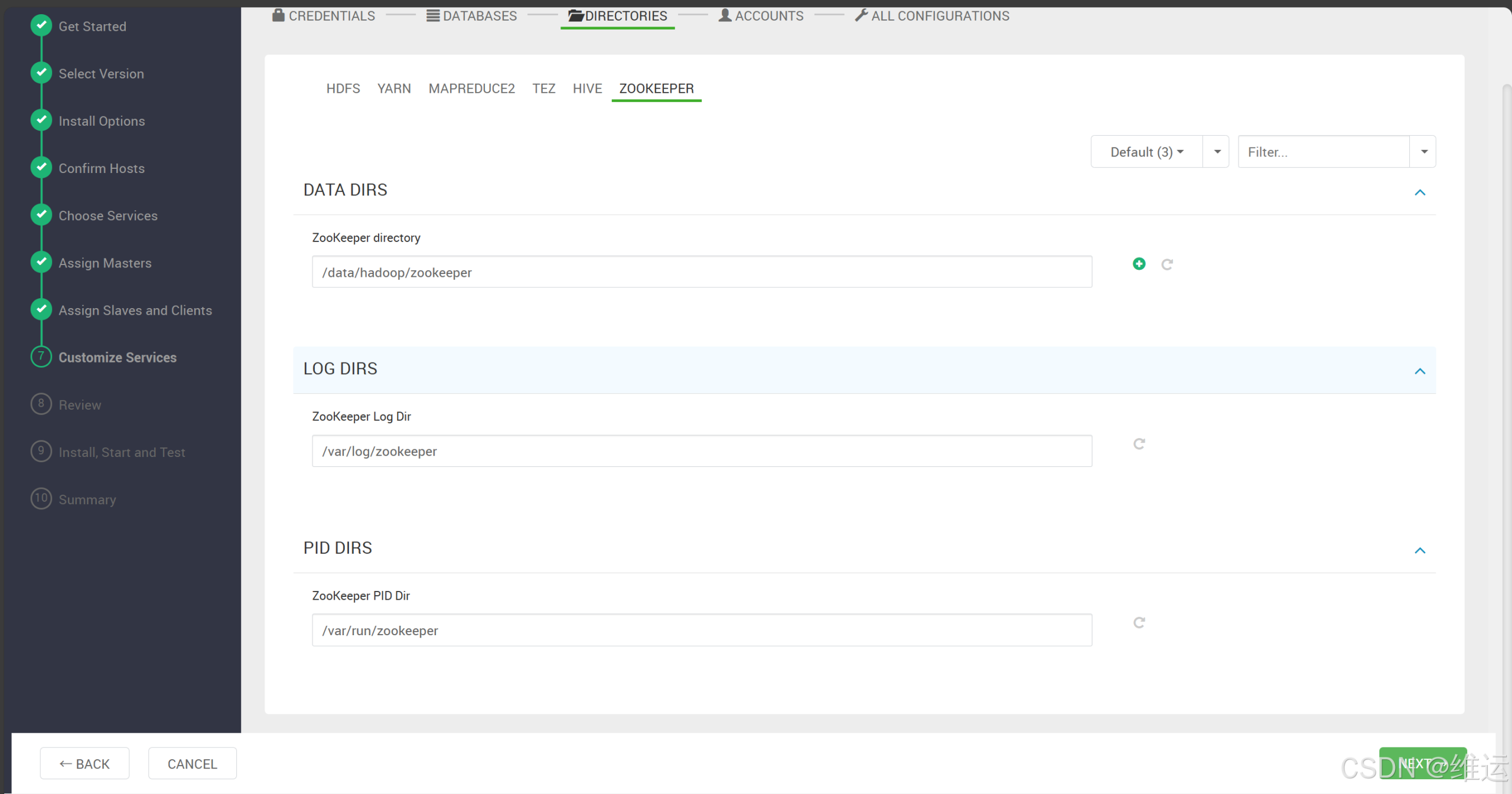Reset the ZooKeeper Log Dir using its undo icon
Screen dimensions: 1512x794
pyautogui.click(x=1139, y=443)
